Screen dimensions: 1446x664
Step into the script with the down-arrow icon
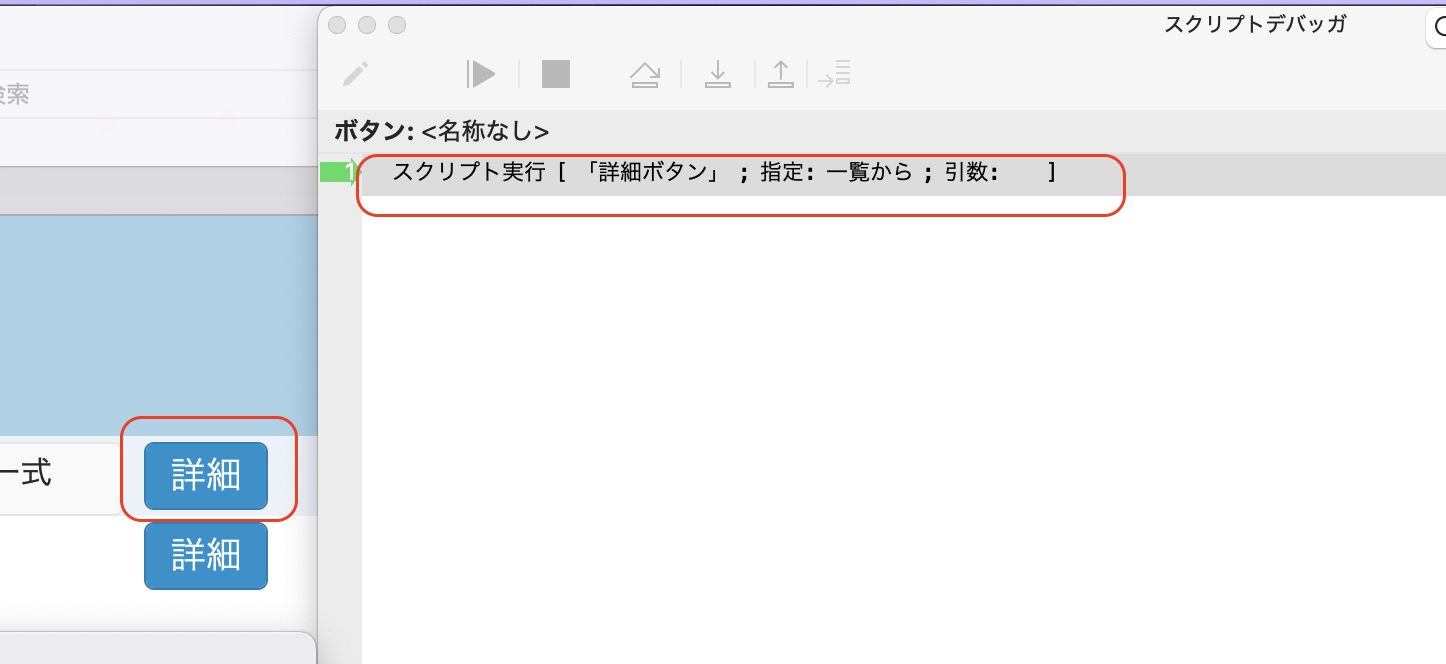718,73
